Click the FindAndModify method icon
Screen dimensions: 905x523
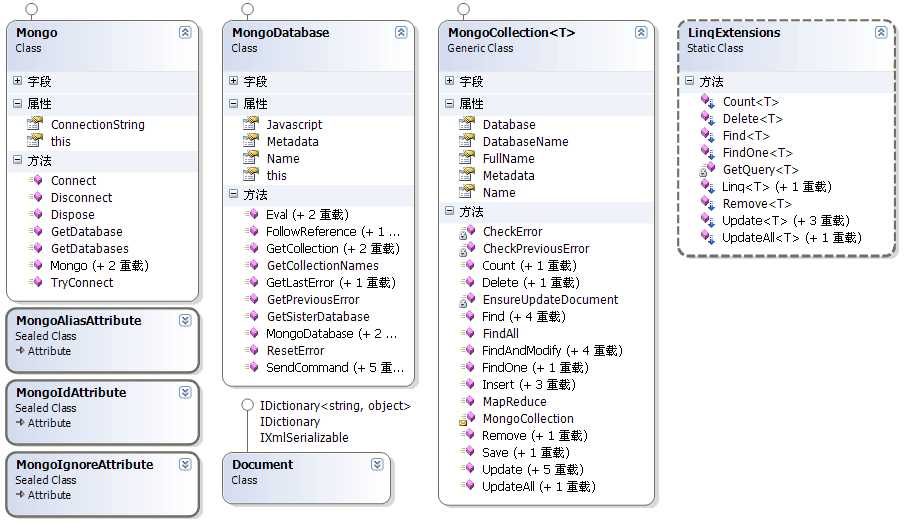coord(468,350)
